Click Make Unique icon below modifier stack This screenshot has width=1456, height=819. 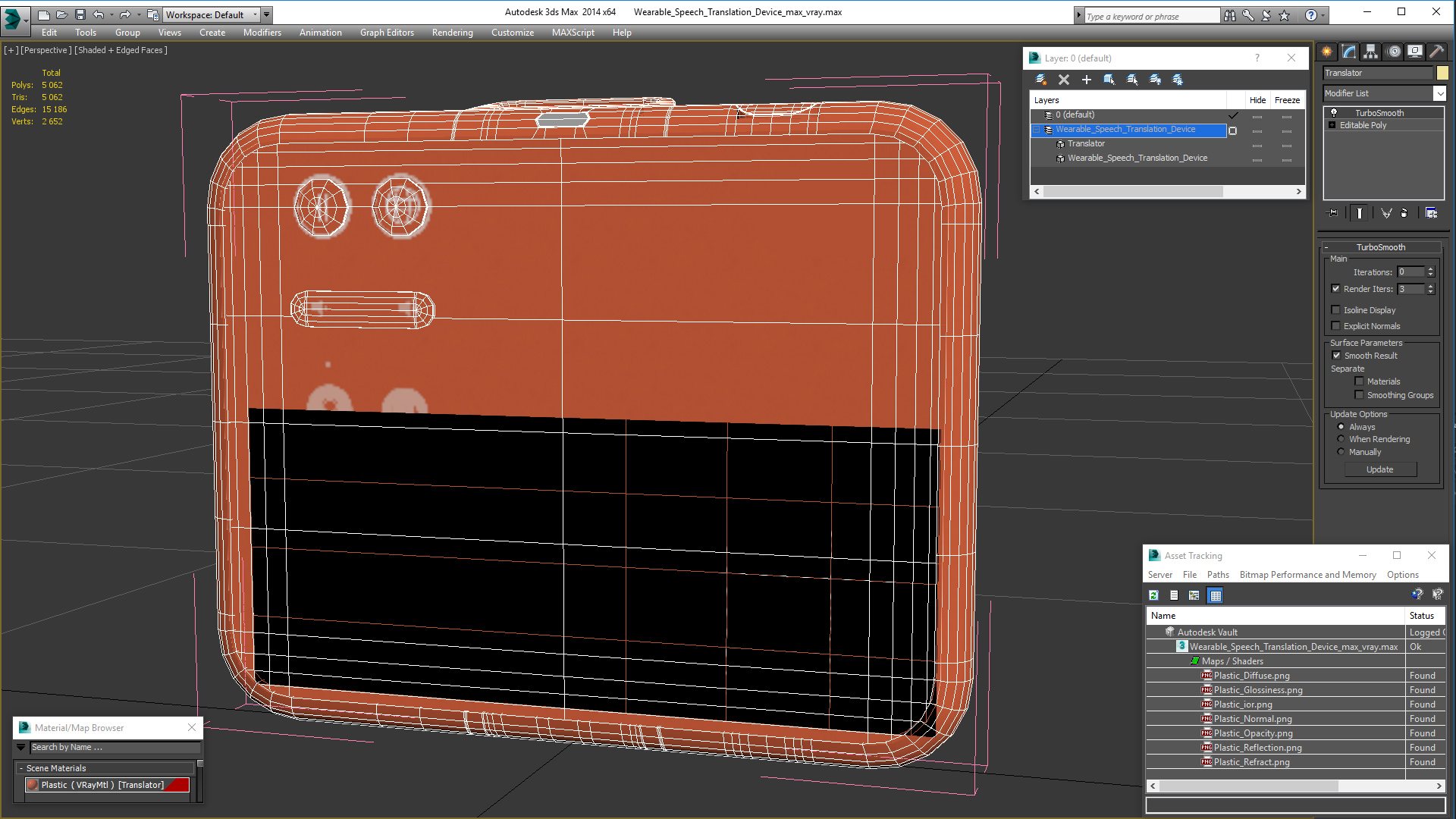[x=1386, y=213]
